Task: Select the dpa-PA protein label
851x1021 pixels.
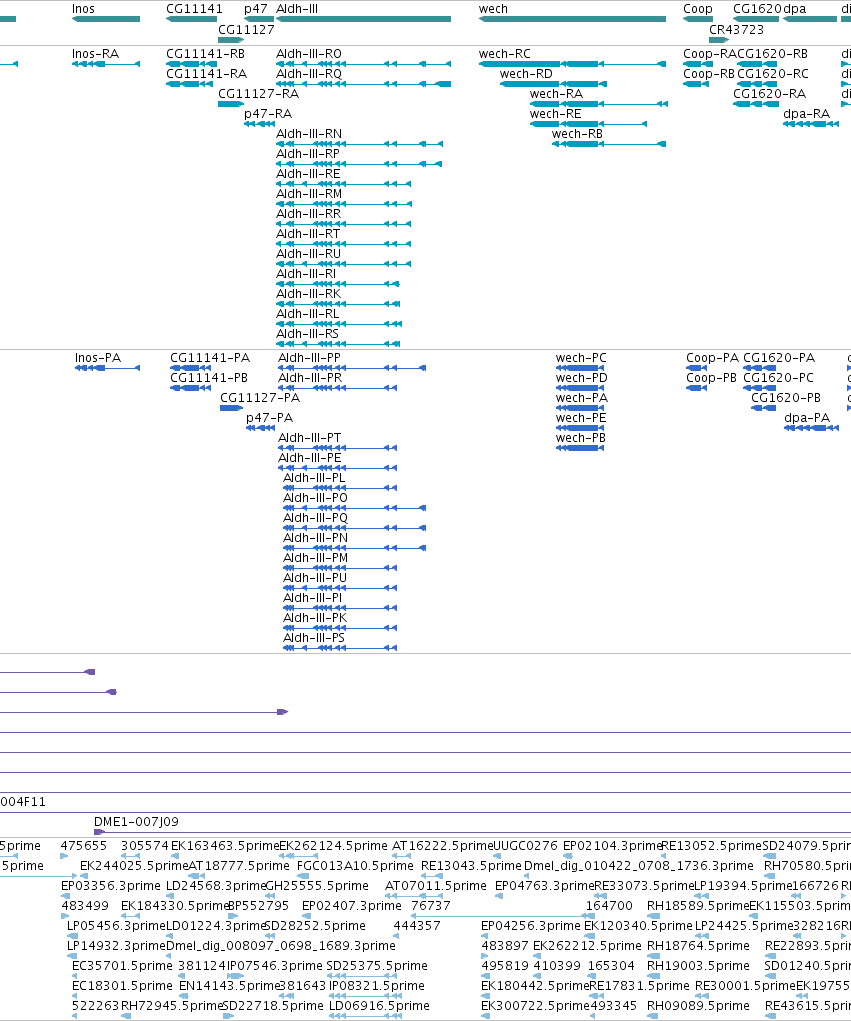Action: pos(807,418)
